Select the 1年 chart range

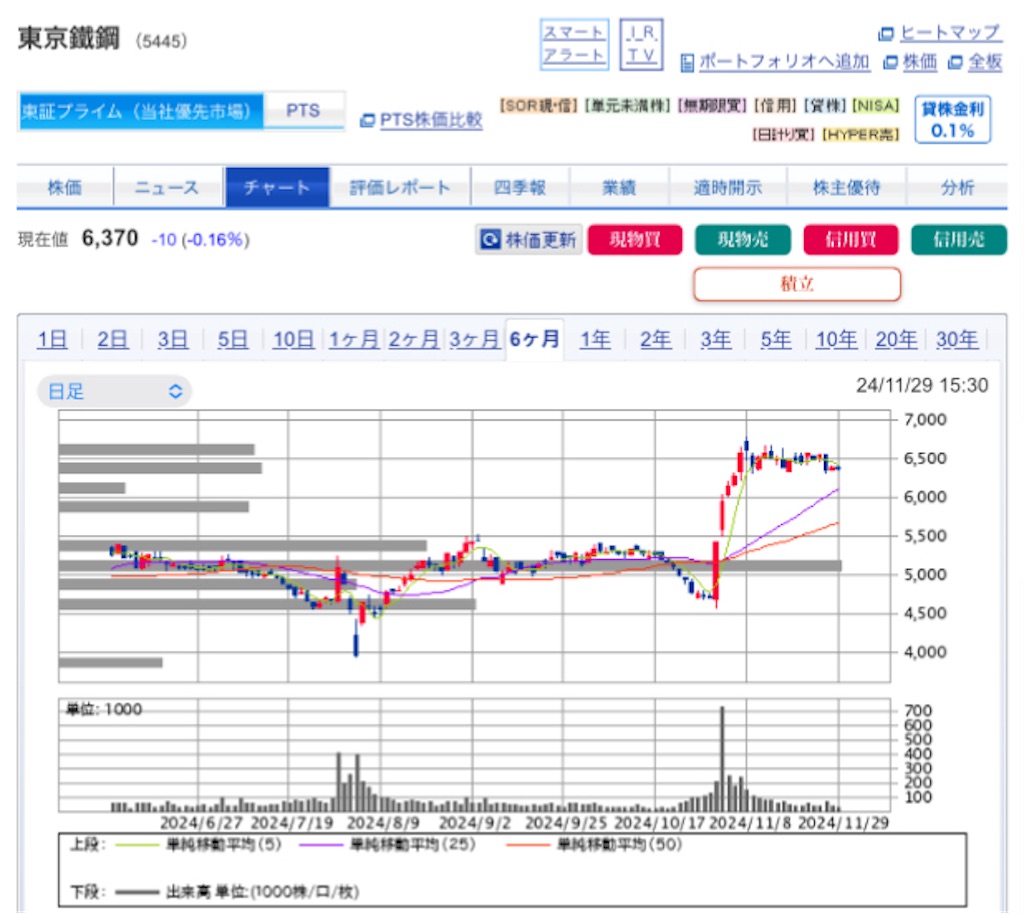(595, 340)
